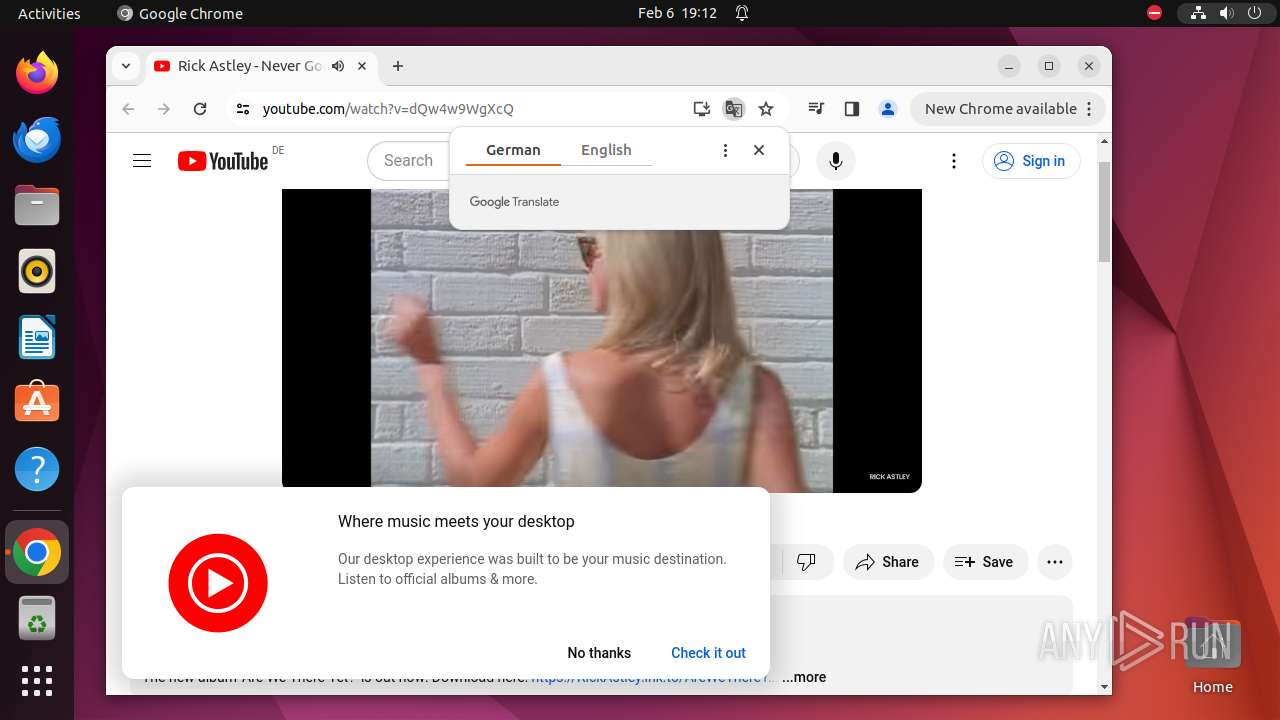Open more actions ellipsis under the video
1280x720 pixels.
[x=1055, y=562]
